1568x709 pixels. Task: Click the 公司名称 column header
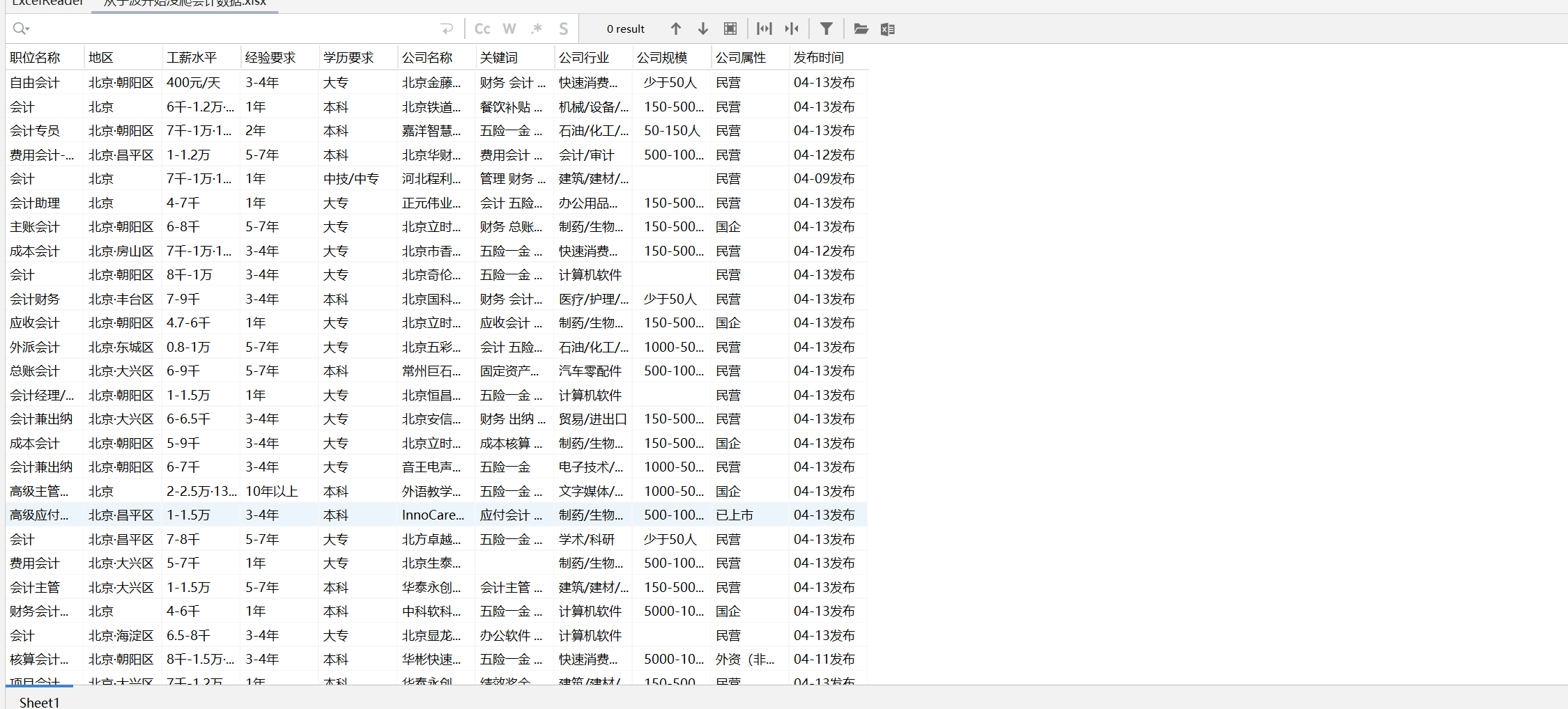(x=436, y=57)
